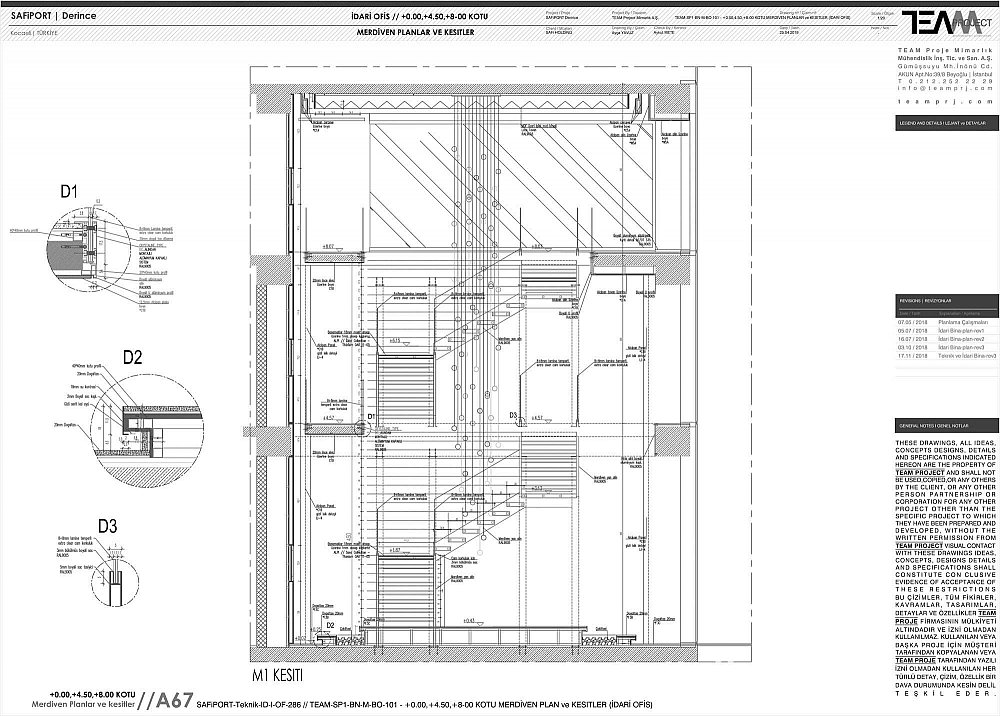1000x716 pixels.
Task: Click the 'M1 KESİTİ' section label
Action: click(x=277, y=675)
